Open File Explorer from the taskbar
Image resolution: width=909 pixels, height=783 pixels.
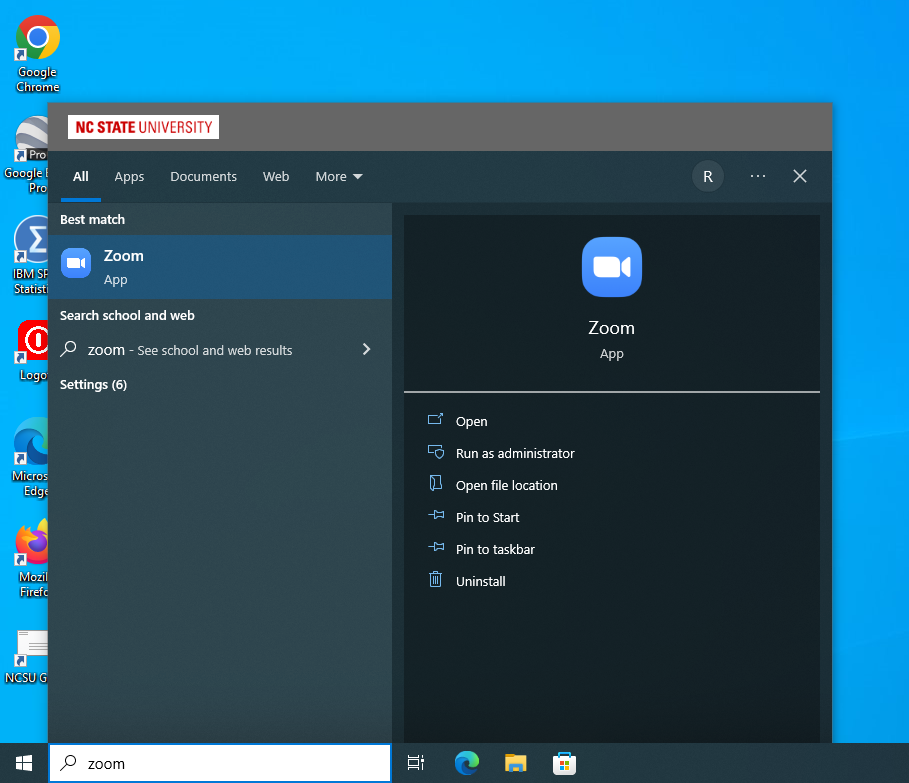click(x=515, y=762)
